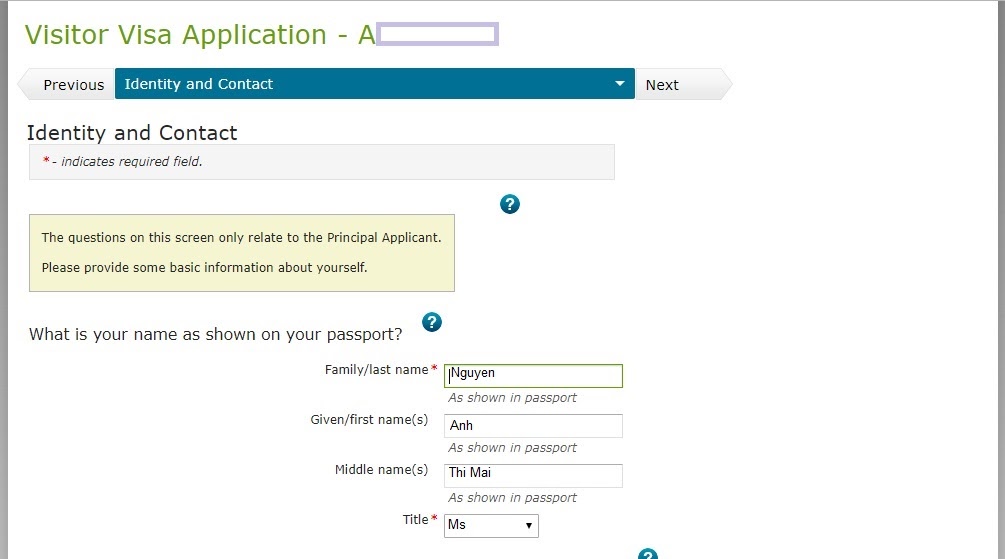This screenshot has height=559, width=1005.
Task: Open help for the passport name question
Action: pyautogui.click(x=432, y=322)
